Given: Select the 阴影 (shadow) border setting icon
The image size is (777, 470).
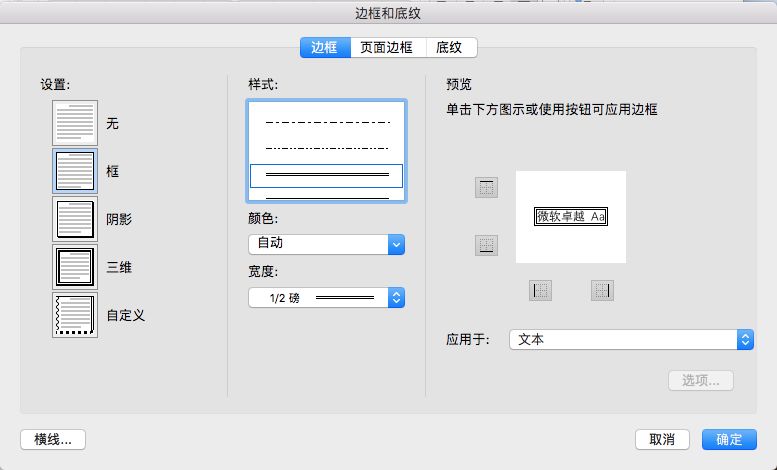Looking at the screenshot, I should pos(75,219).
